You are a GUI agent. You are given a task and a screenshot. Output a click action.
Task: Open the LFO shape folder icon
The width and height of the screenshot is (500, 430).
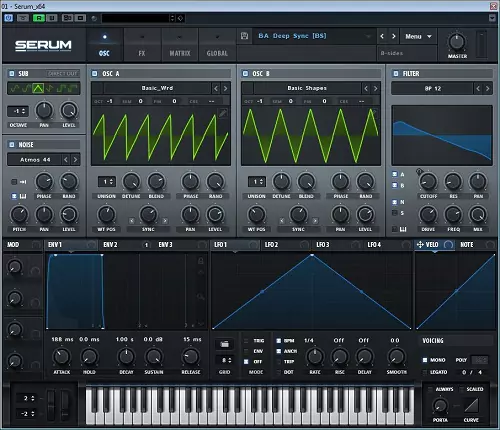[224, 344]
